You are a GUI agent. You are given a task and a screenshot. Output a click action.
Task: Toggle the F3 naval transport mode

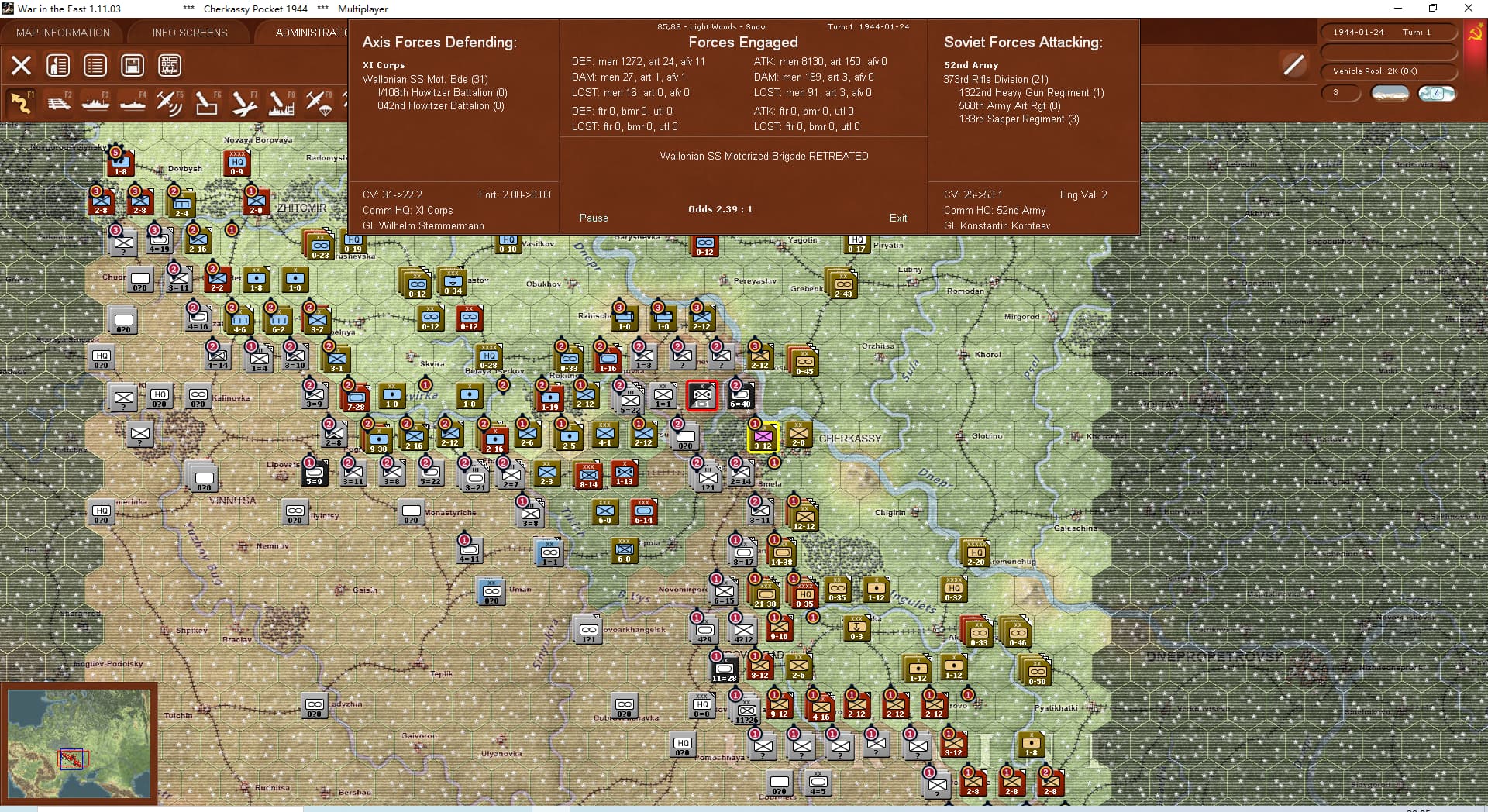click(95, 102)
